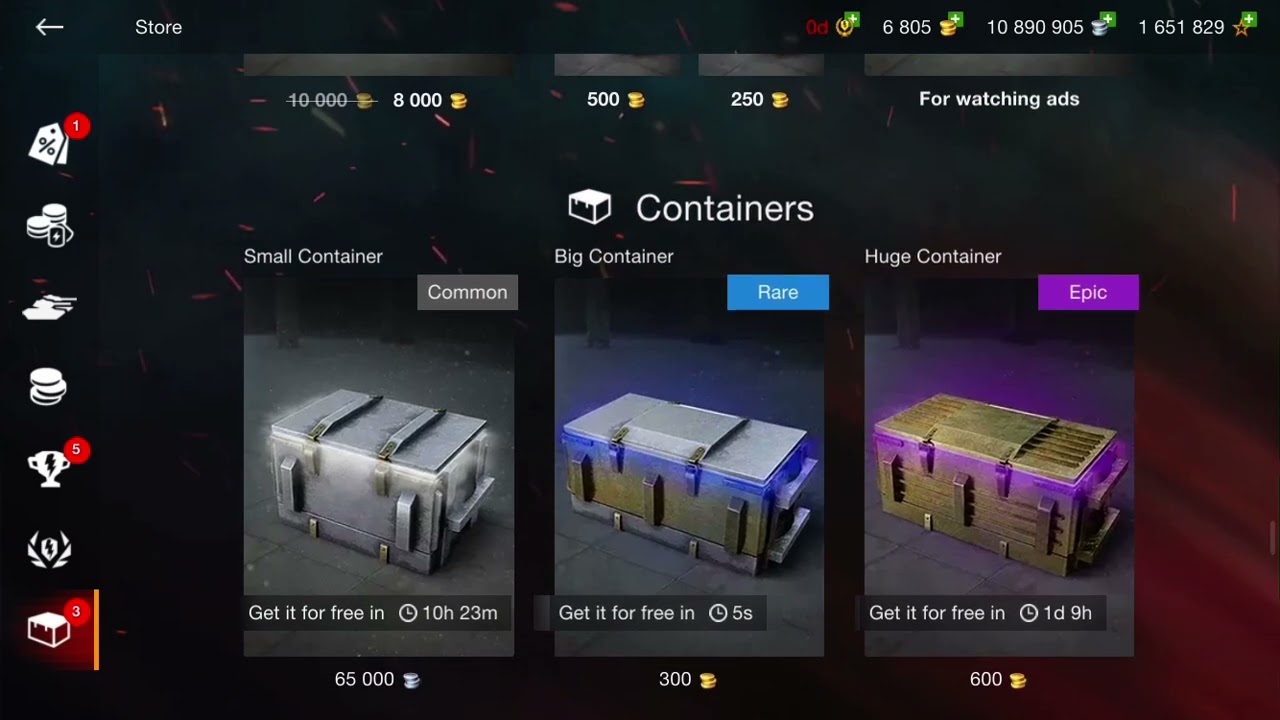
Task: Open the gold and premium bundles section
Action: [x=49, y=225]
